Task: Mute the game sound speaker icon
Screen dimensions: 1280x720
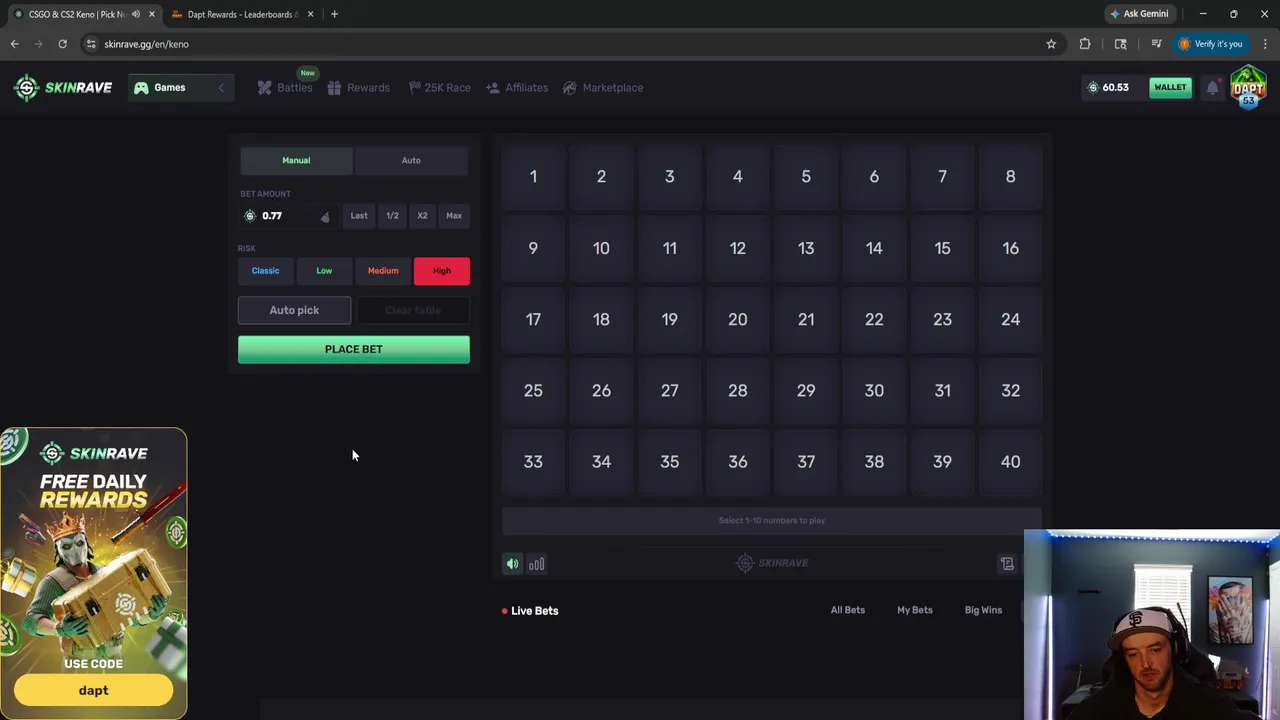Action: coord(512,564)
